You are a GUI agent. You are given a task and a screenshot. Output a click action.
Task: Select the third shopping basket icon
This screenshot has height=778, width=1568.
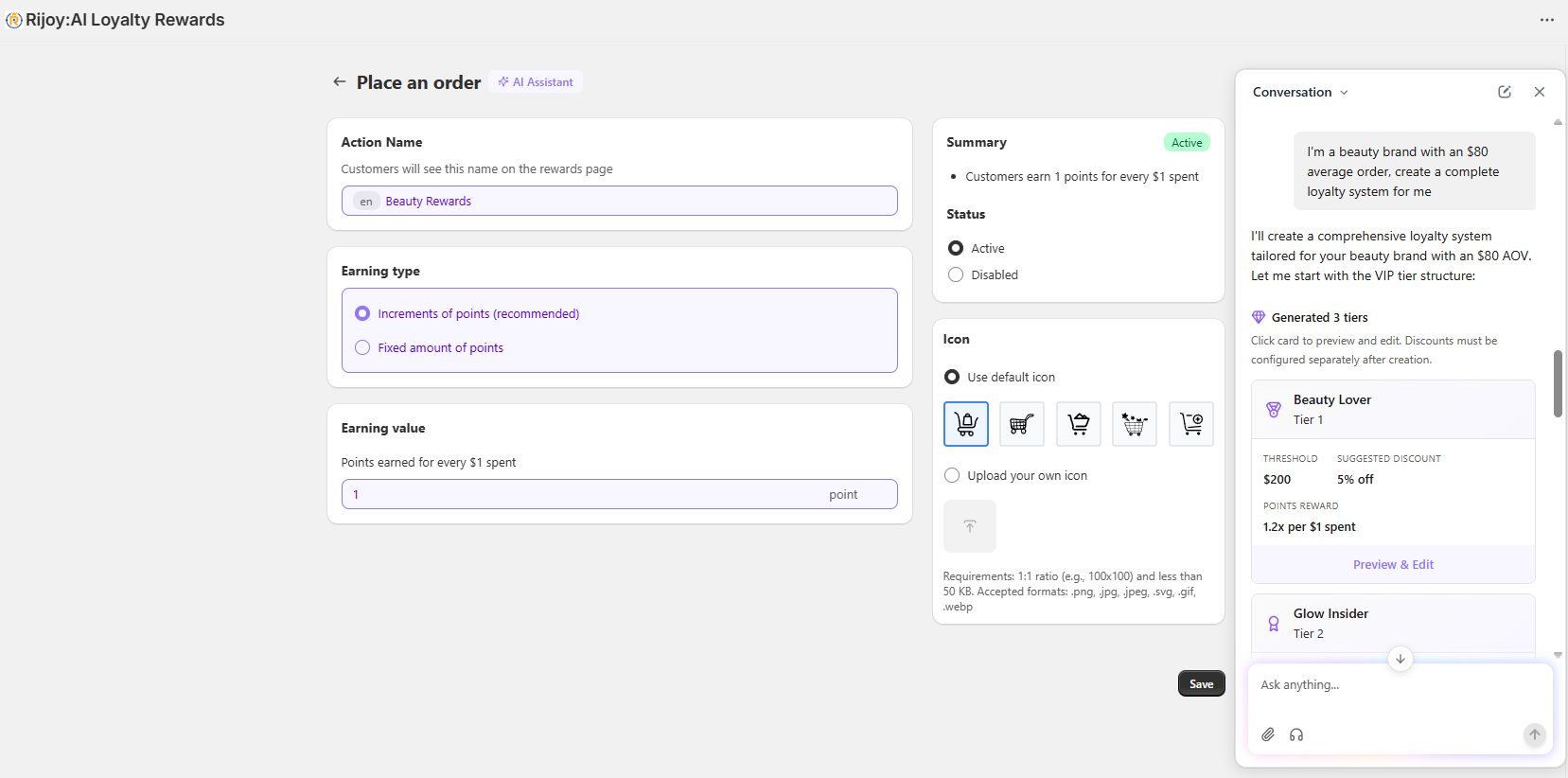[x=1079, y=424]
